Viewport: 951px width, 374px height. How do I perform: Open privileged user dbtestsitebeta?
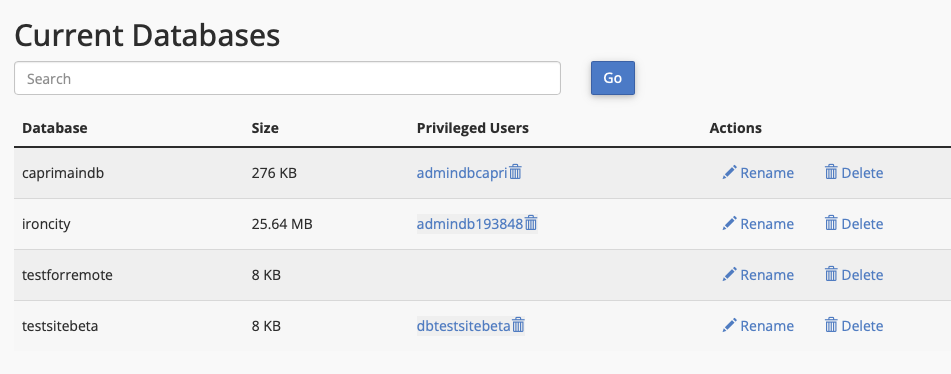pos(463,326)
